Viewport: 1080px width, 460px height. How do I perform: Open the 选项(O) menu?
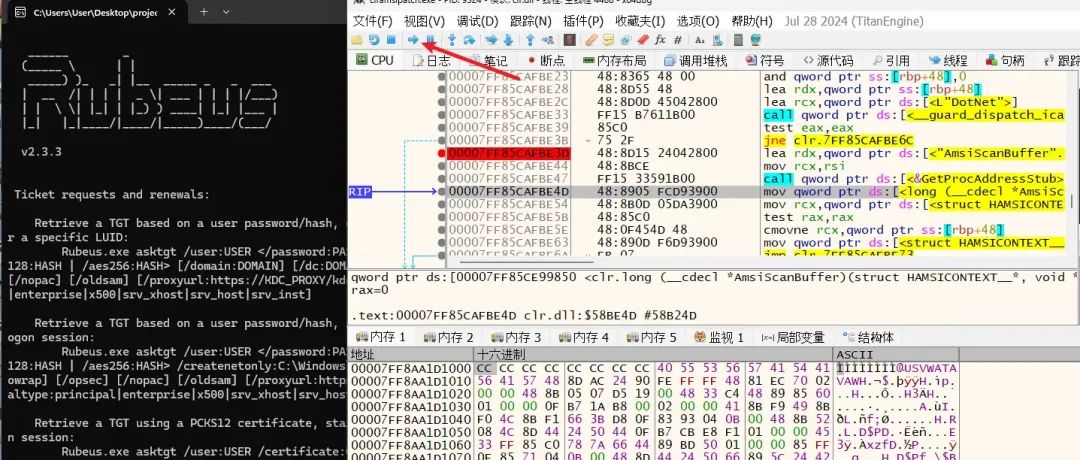pyautogui.click(x=698, y=21)
